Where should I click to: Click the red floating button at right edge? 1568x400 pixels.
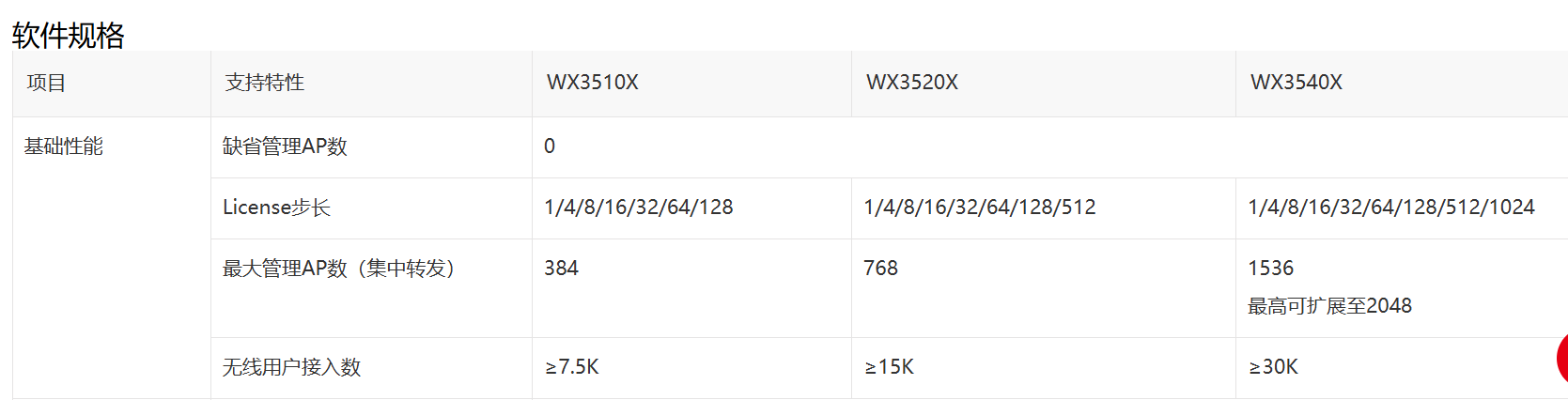pos(1561,358)
